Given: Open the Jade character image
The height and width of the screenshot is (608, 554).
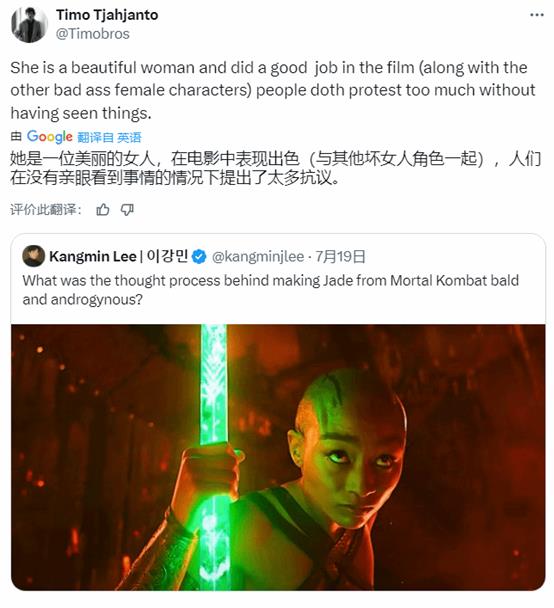Looking at the screenshot, I should [x=278, y=458].
